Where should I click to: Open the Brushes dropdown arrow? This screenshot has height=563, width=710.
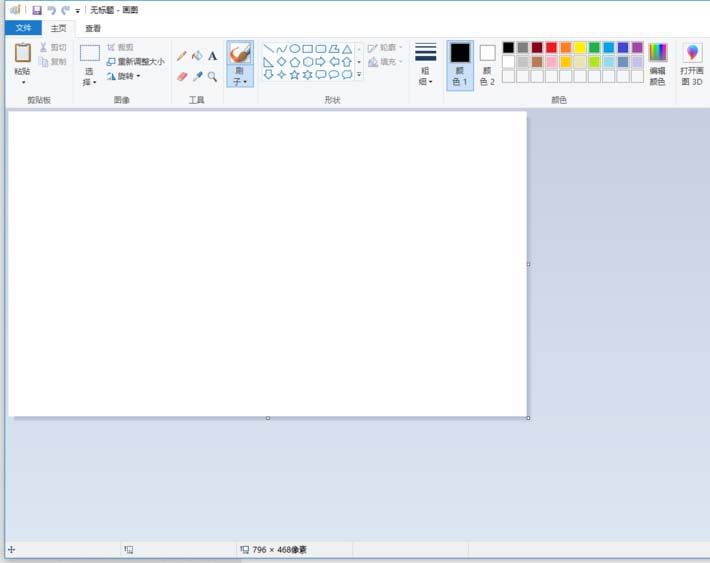click(x=245, y=82)
